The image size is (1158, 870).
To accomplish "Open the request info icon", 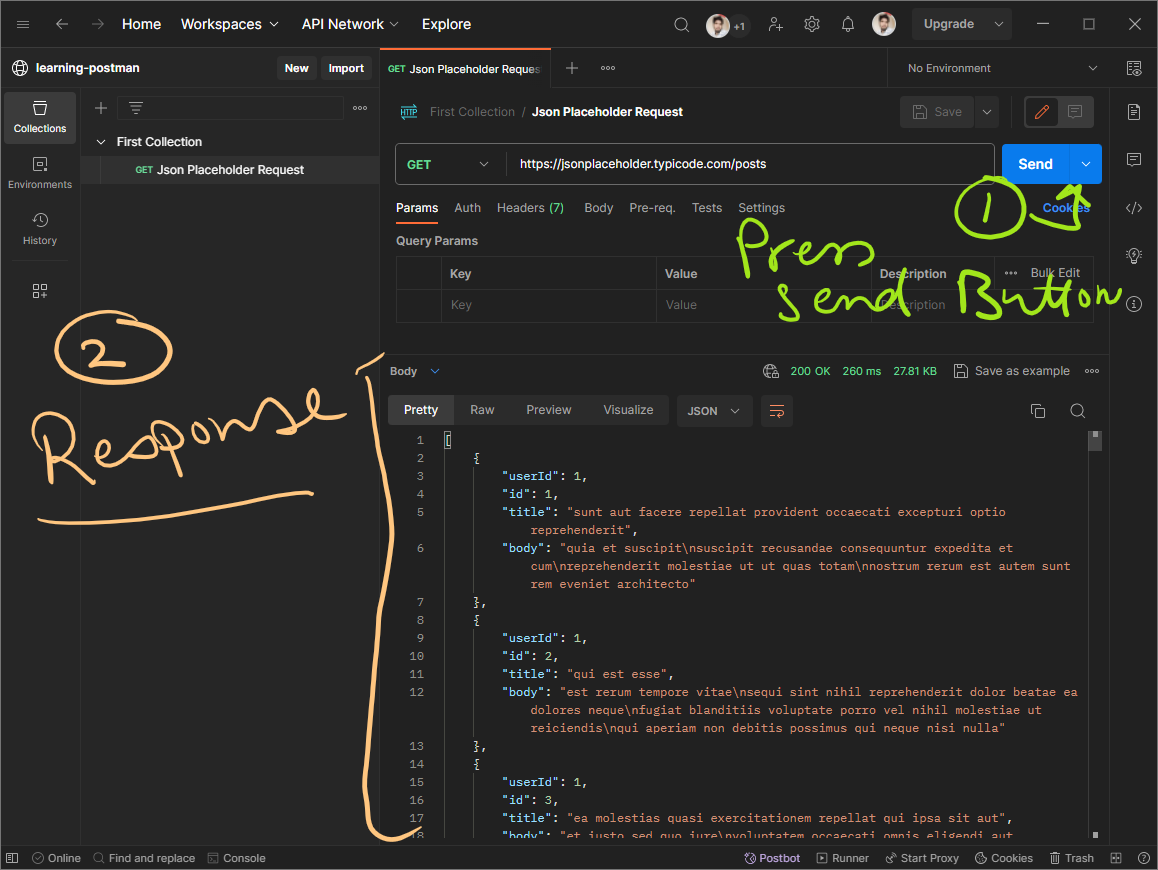I will (1134, 304).
